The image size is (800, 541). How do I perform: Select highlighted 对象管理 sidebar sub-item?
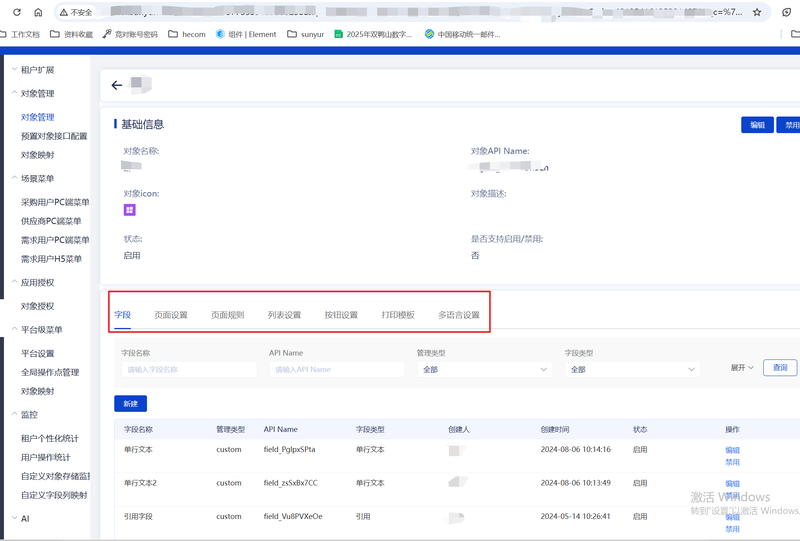point(37,117)
